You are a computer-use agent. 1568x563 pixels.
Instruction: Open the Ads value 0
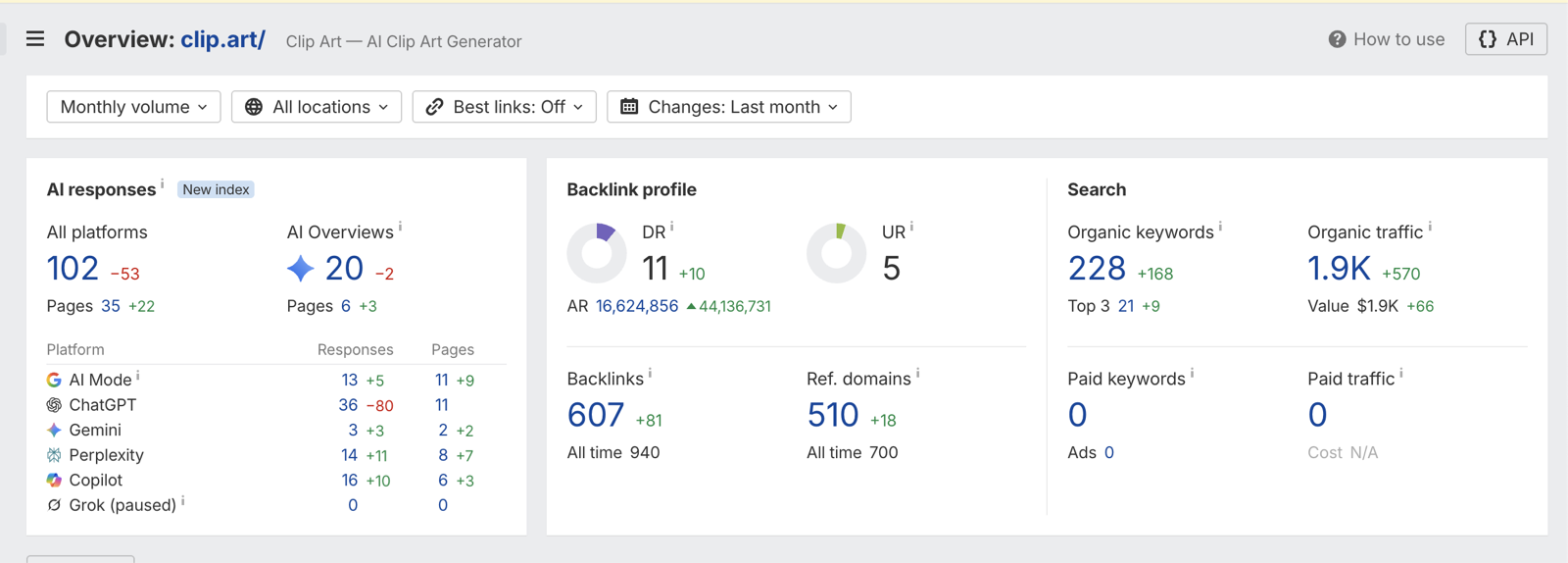[1109, 452]
